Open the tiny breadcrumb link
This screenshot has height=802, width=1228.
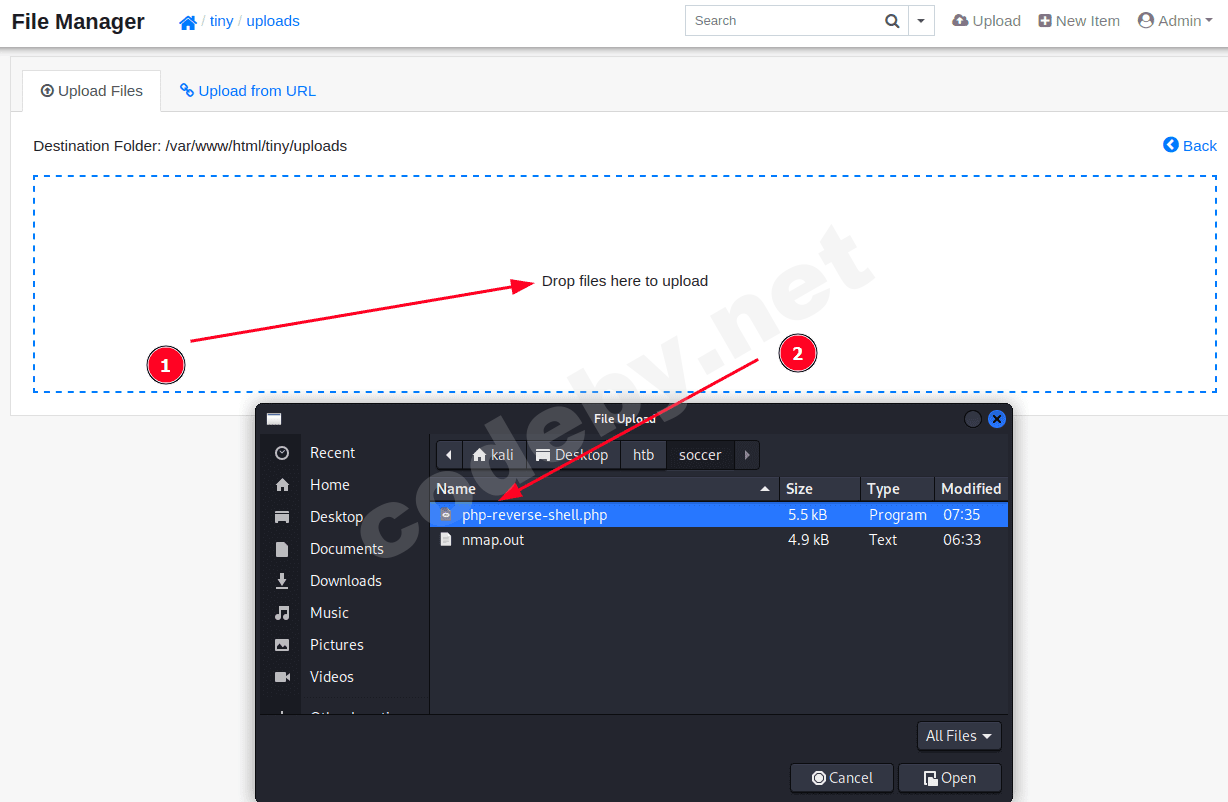point(221,21)
